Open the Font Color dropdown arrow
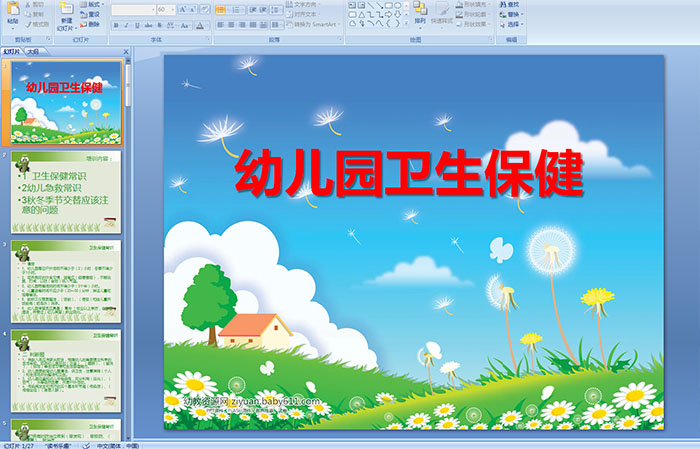Viewport: 700px width, 449px height. (x=208, y=25)
